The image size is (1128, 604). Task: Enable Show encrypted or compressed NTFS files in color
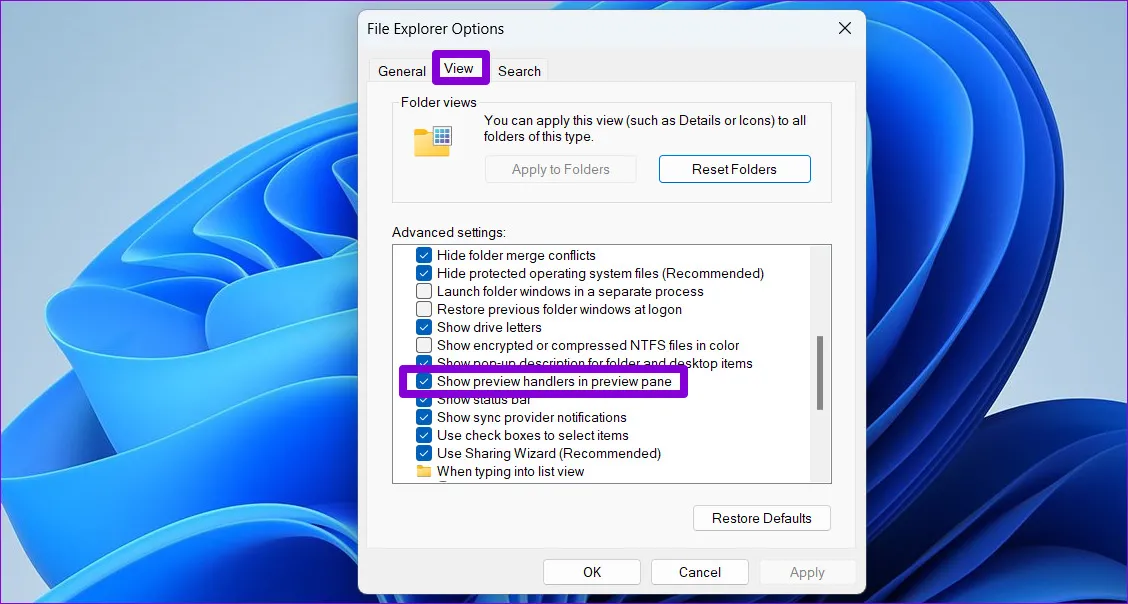tap(423, 345)
